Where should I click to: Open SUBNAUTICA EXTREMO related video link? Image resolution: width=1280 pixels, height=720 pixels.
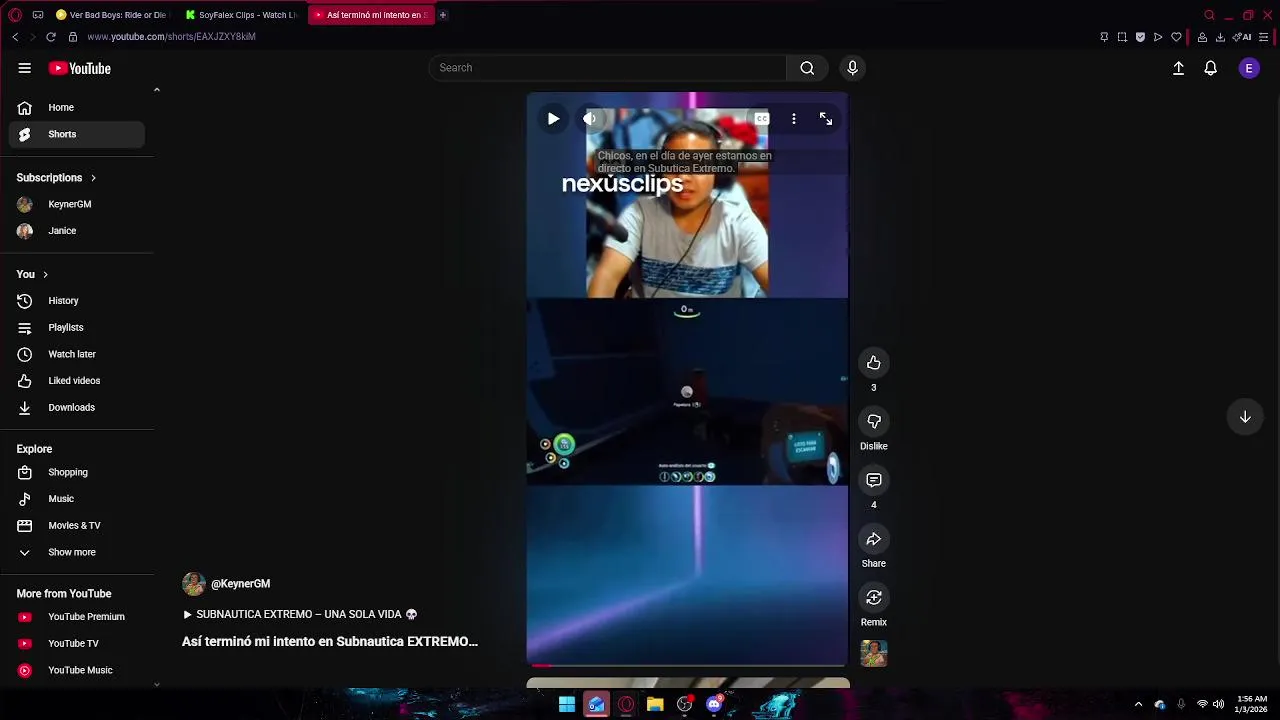click(300, 614)
